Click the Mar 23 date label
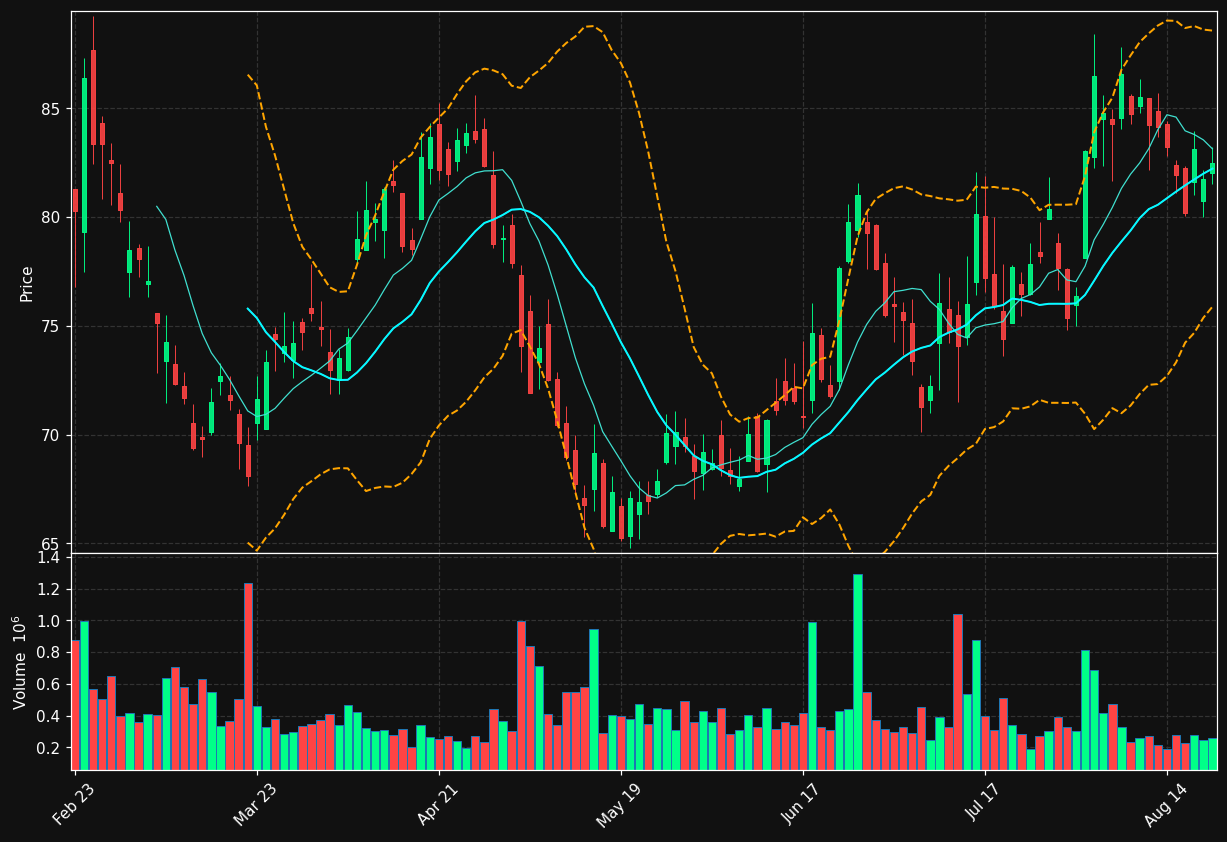1227x842 pixels. click(x=255, y=802)
